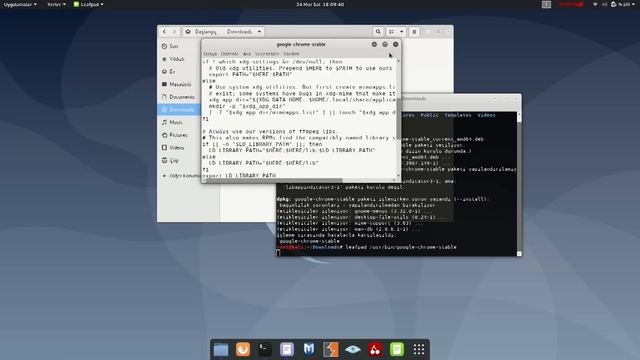Open the Yerler menu in top bar
Image resolution: width=640 pixels, height=360 pixels.
click(56, 4)
